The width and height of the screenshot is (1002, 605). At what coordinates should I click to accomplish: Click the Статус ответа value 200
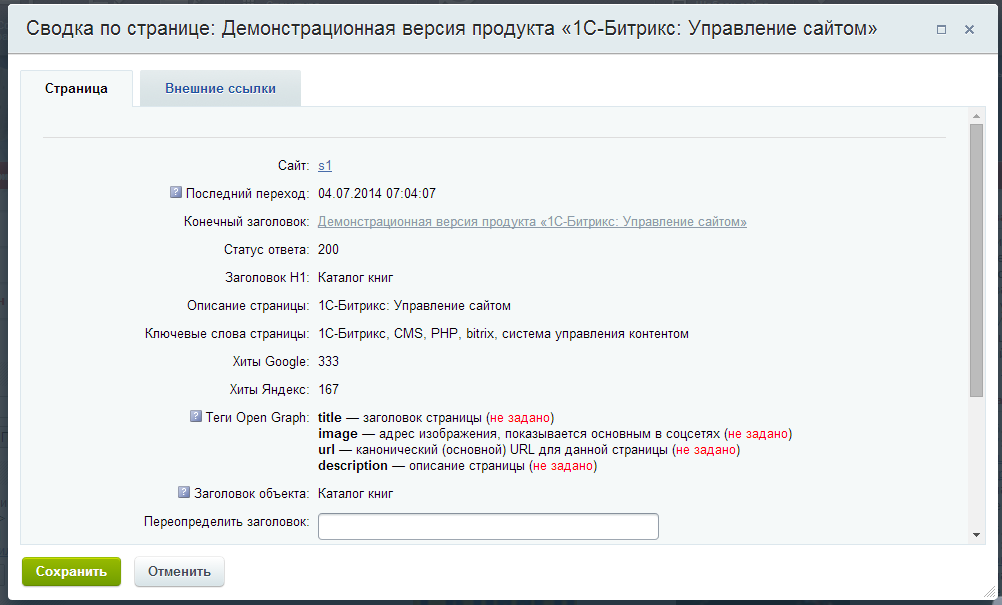[328, 250]
